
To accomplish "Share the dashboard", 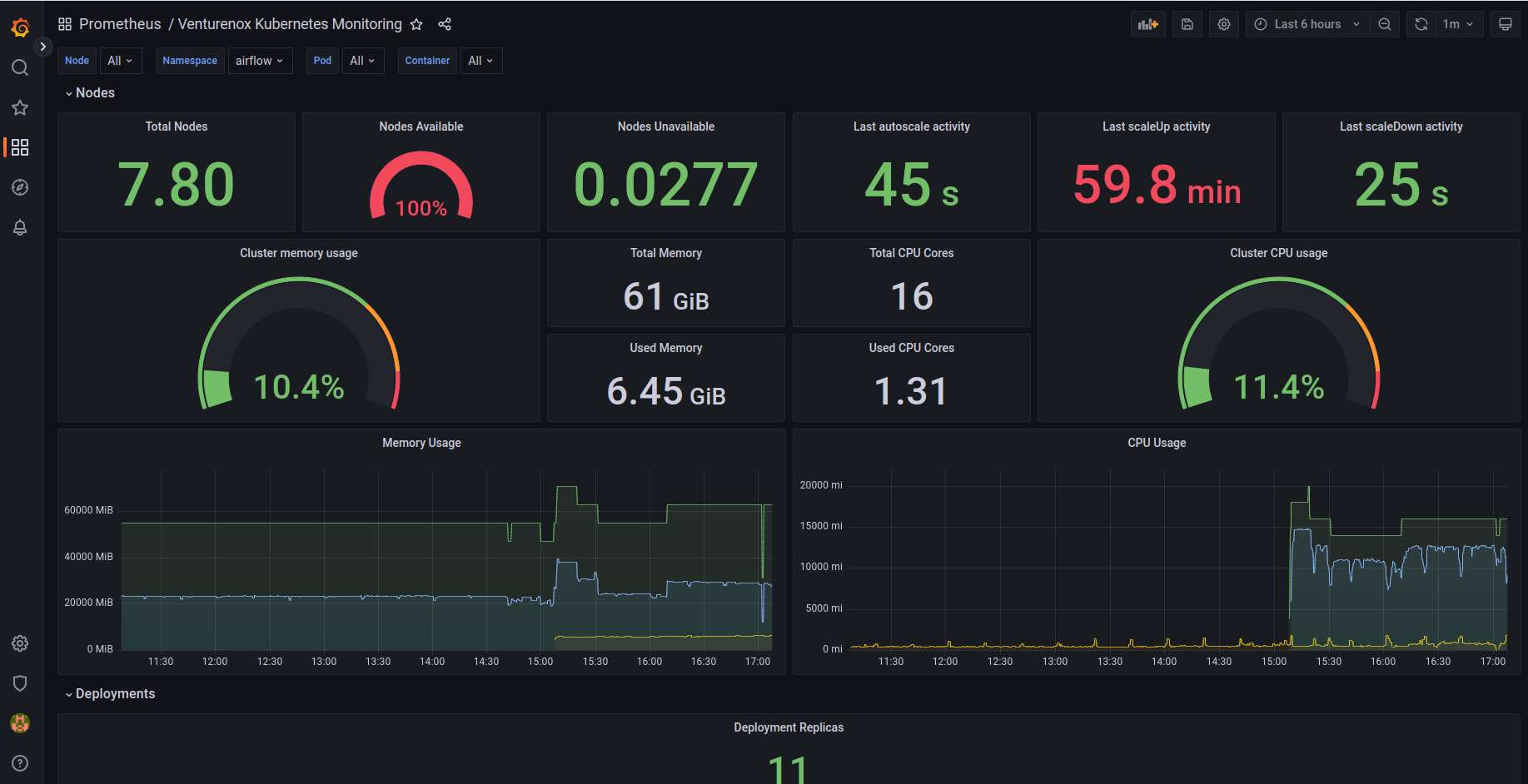I will (x=445, y=25).
